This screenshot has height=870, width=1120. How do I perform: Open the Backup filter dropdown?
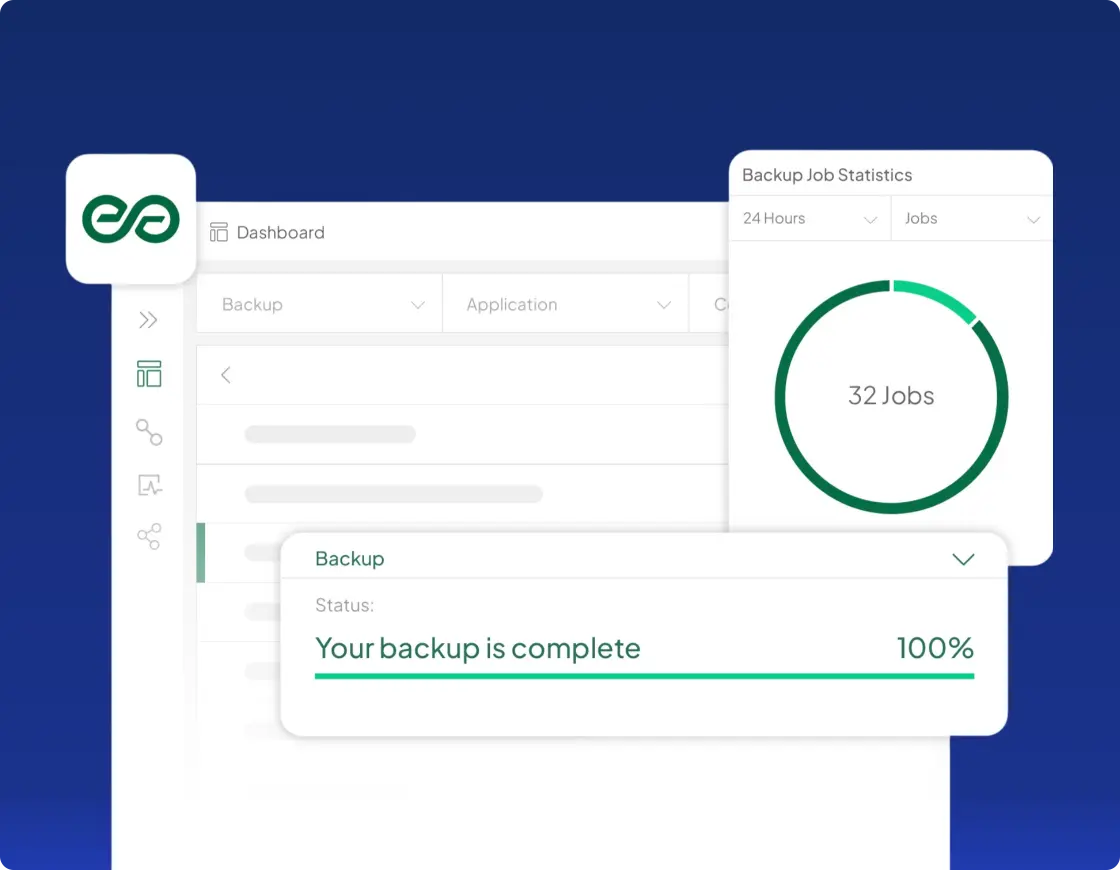(319, 304)
